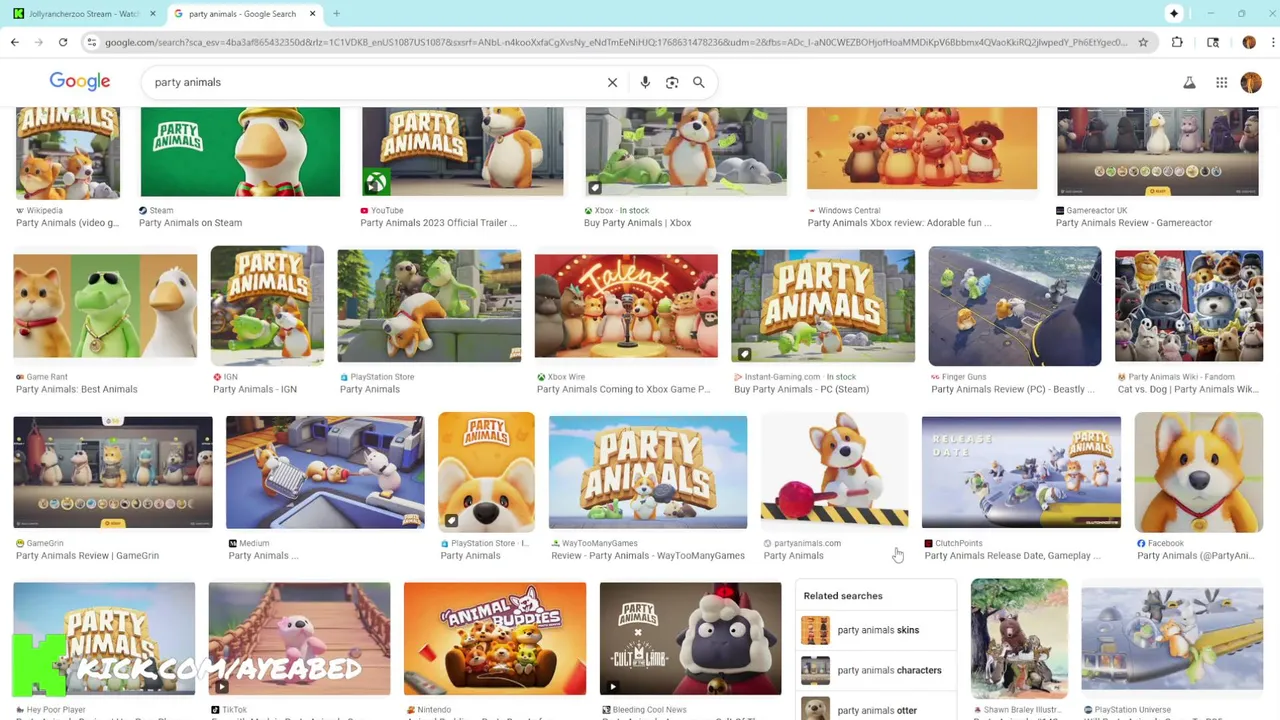Open the Chrome extensions puzzle icon
1280x720 pixels.
(1177, 42)
